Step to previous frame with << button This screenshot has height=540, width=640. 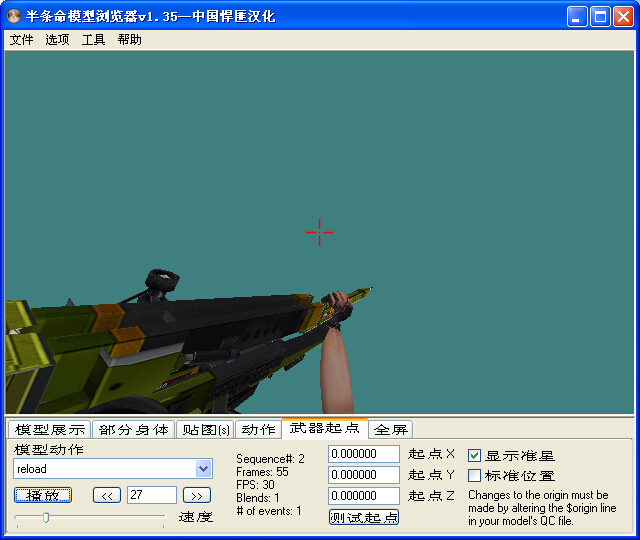click(107, 496)
